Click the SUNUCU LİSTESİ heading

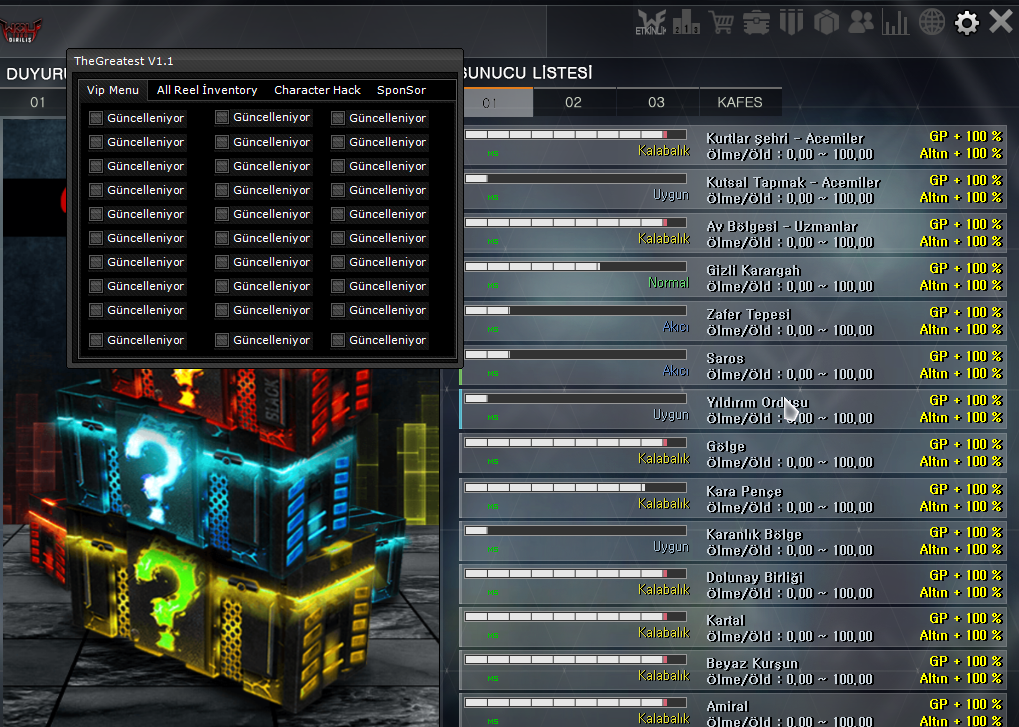(527, 73)
